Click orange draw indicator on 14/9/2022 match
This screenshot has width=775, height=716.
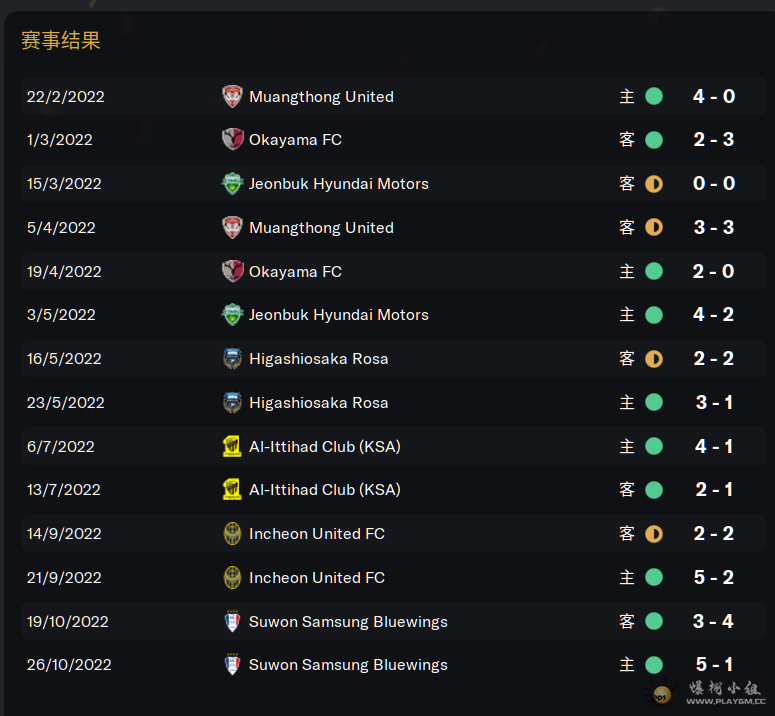pos(654,534)
